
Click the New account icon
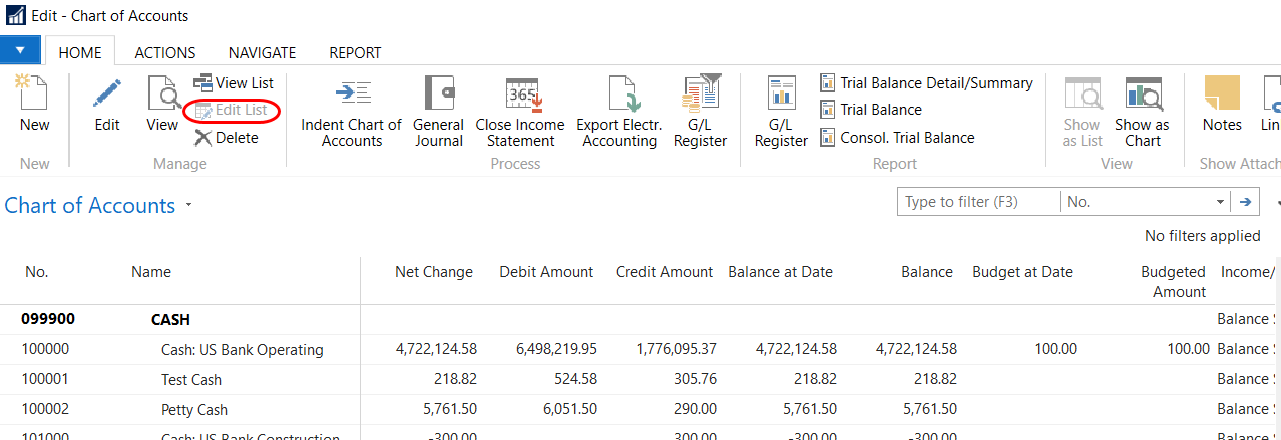pyautogui.click(x=34, y=94)
